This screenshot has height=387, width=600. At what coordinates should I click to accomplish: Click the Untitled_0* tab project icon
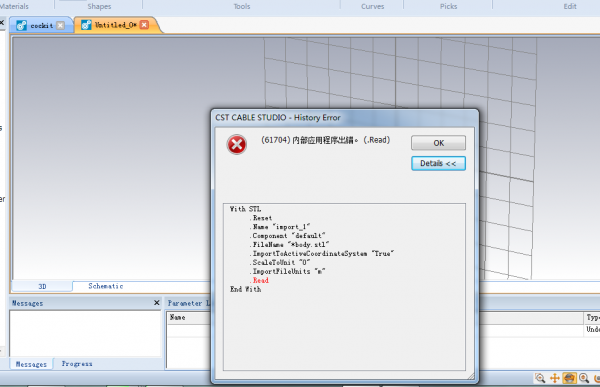86,25
